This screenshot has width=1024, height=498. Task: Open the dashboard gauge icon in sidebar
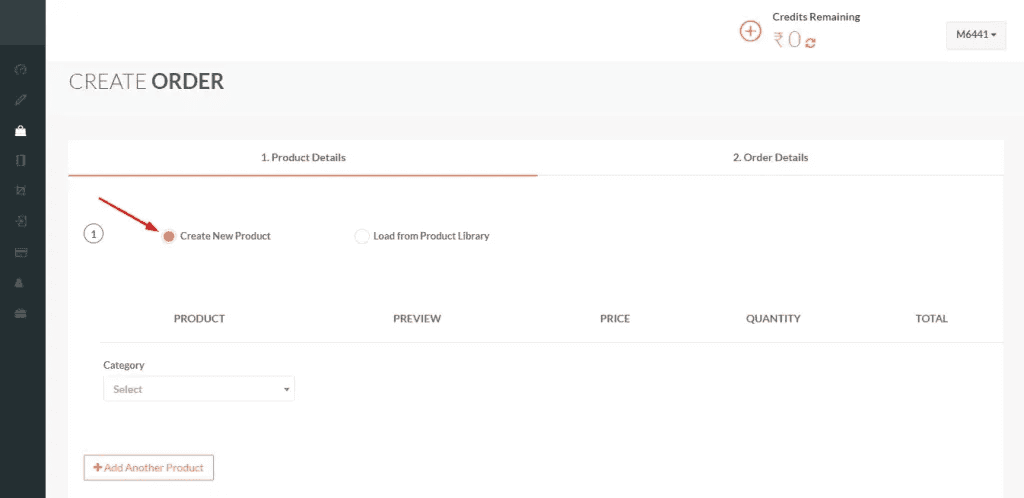21,69
